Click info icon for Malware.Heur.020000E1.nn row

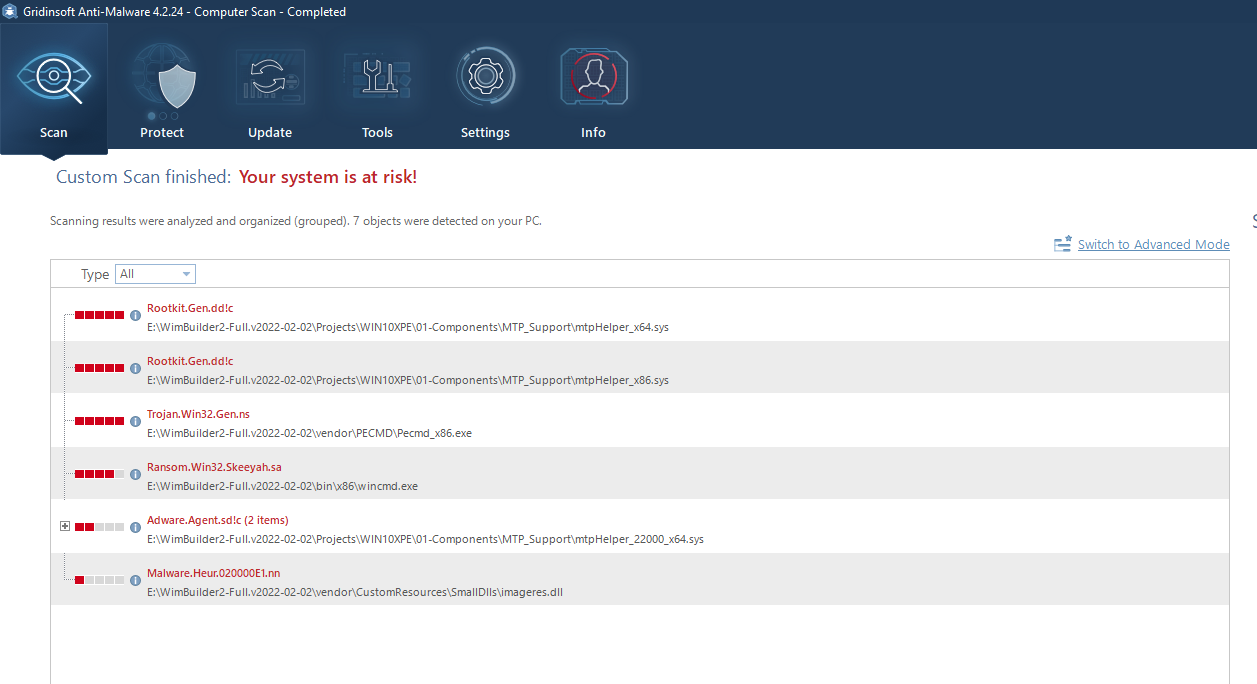136,580
